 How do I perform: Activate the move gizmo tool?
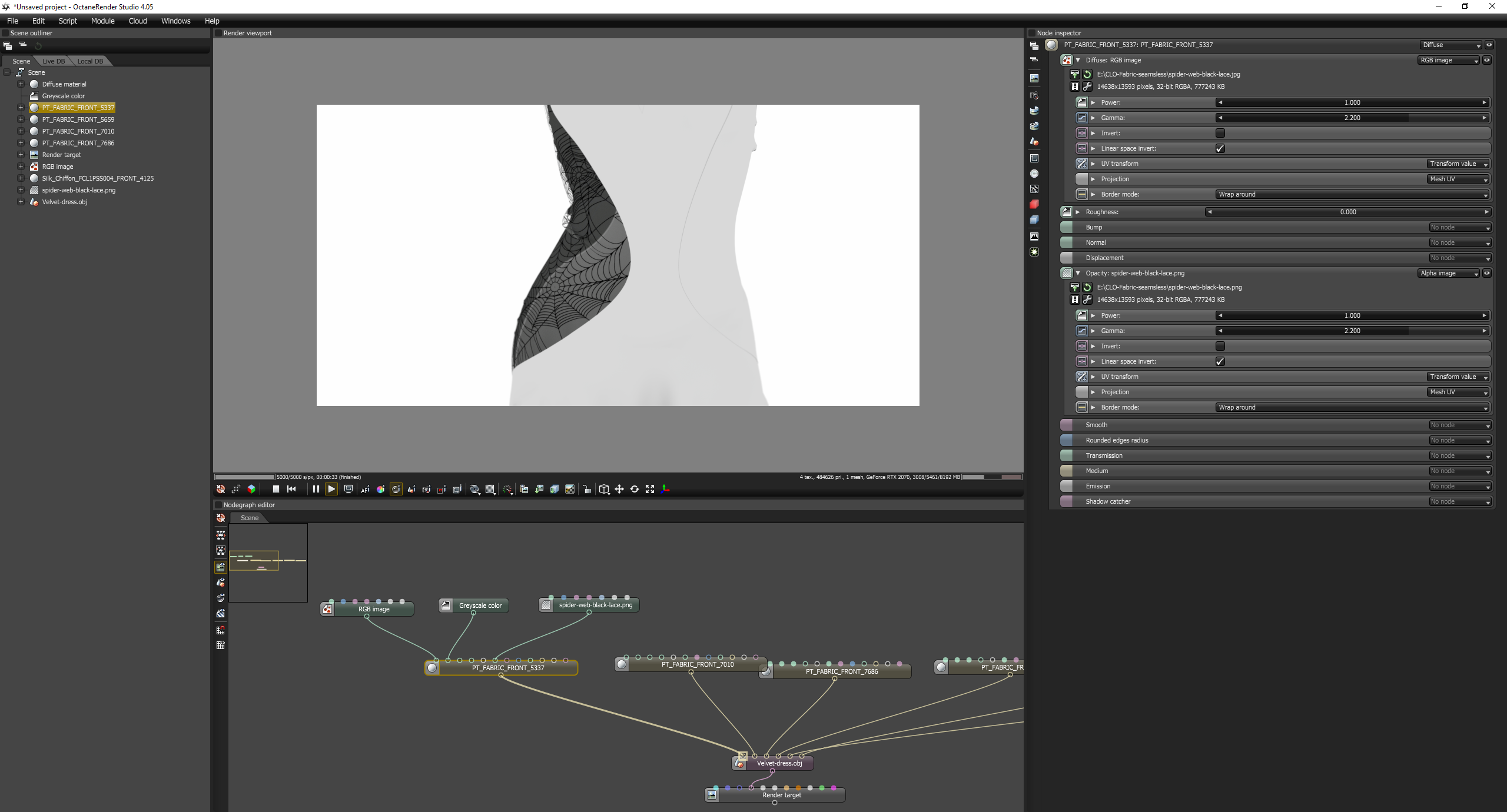[619, 489]
